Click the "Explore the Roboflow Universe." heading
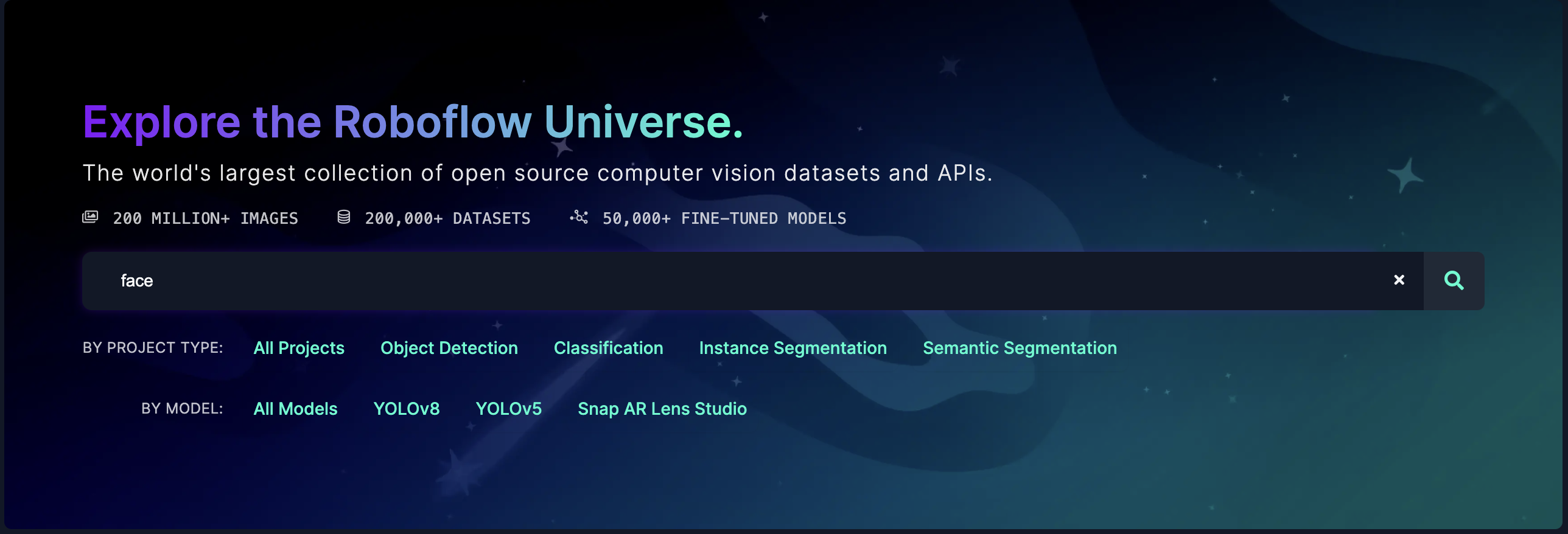 click(x=413, y=122)
